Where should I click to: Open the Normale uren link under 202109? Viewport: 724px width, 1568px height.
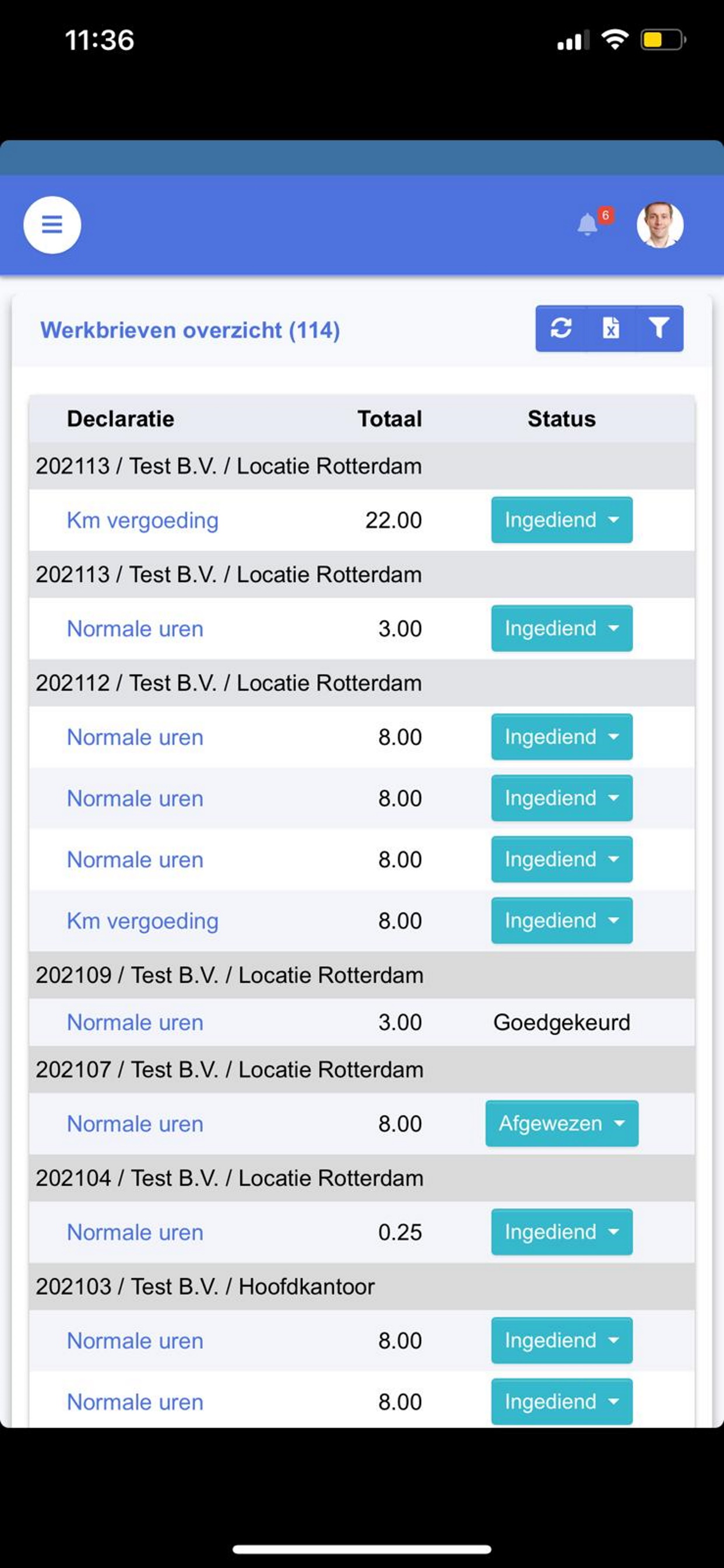135,1022
